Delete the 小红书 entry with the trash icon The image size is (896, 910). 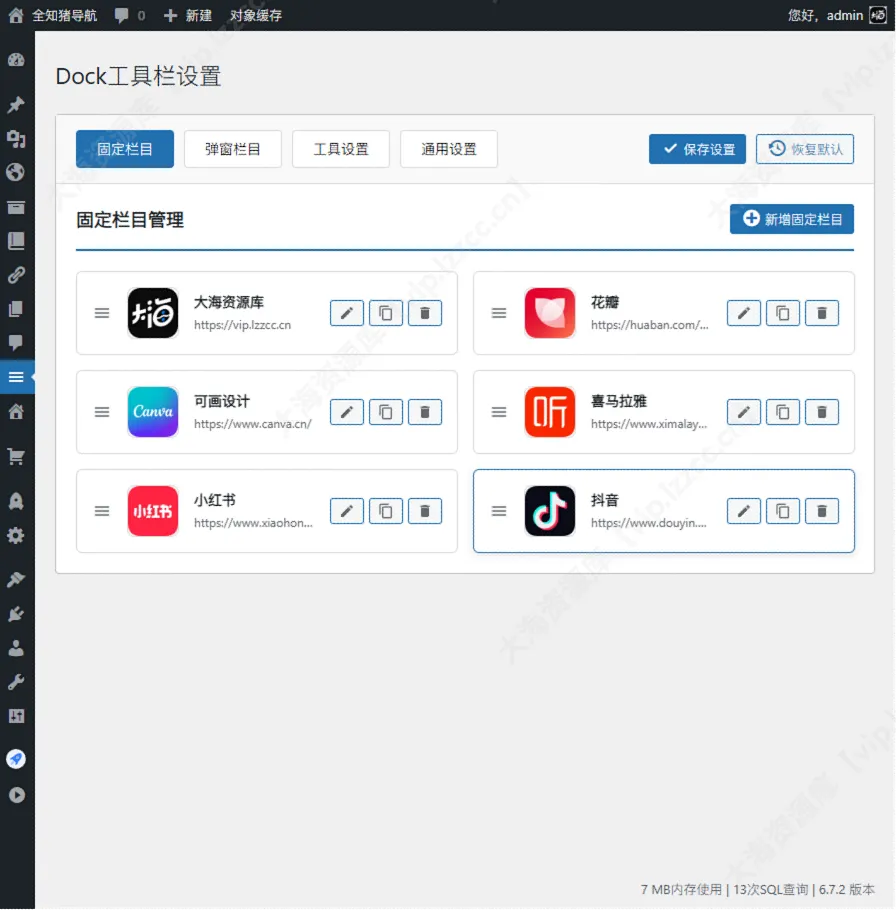424,511
